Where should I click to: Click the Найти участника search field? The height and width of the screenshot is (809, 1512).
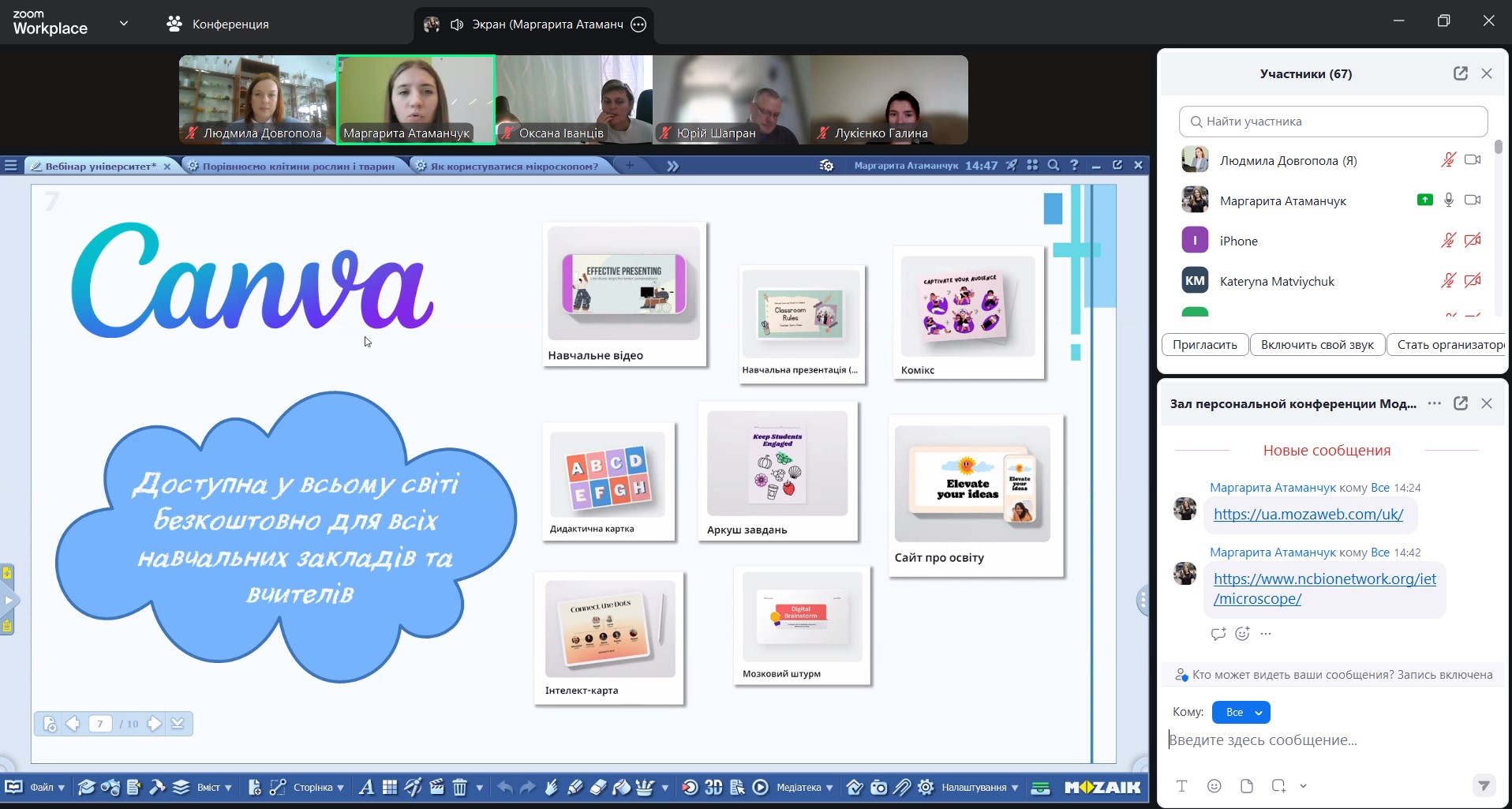point(1333,122)
